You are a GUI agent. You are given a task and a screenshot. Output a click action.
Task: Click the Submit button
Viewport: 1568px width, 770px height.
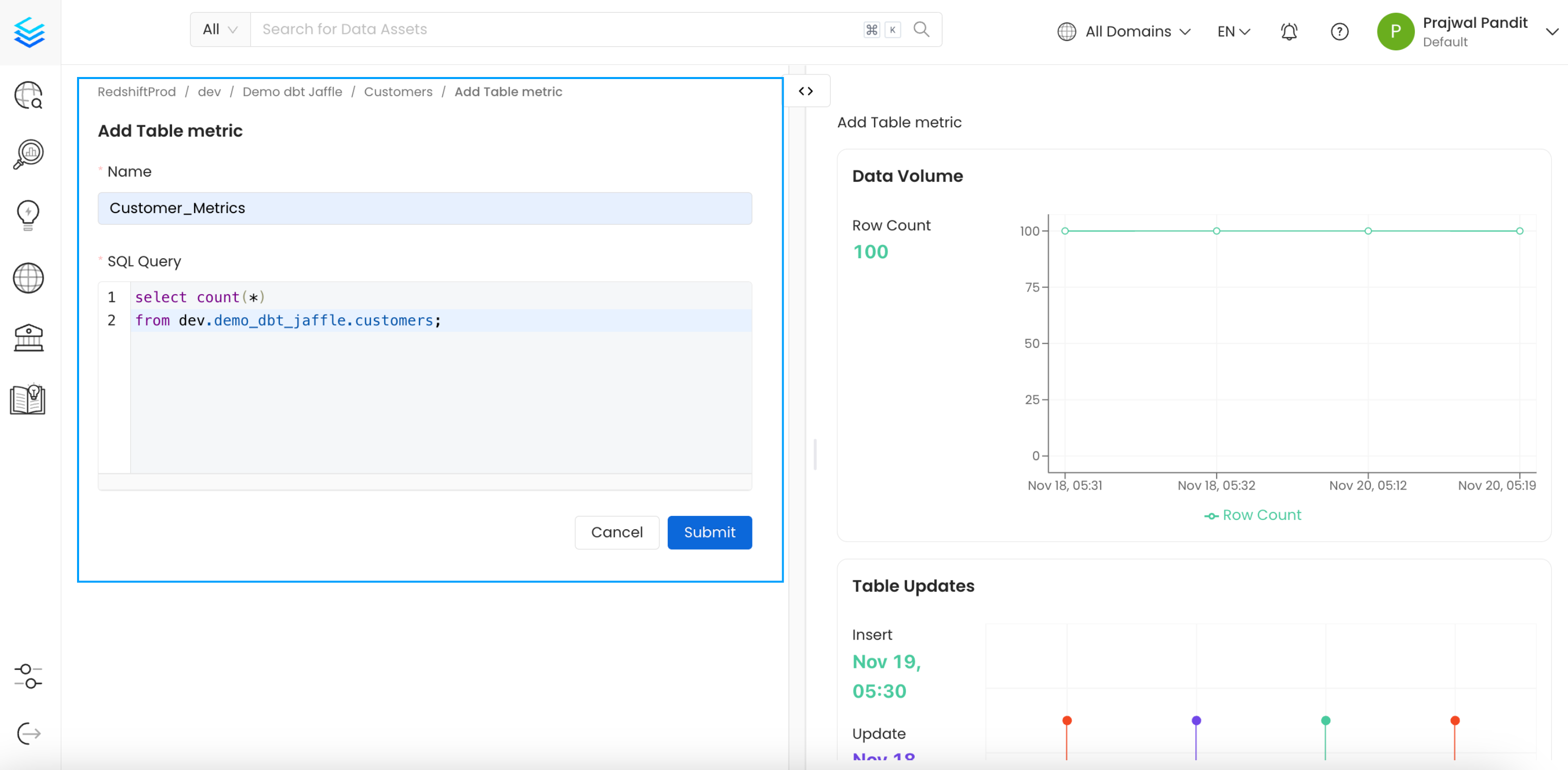click(709, 532)
